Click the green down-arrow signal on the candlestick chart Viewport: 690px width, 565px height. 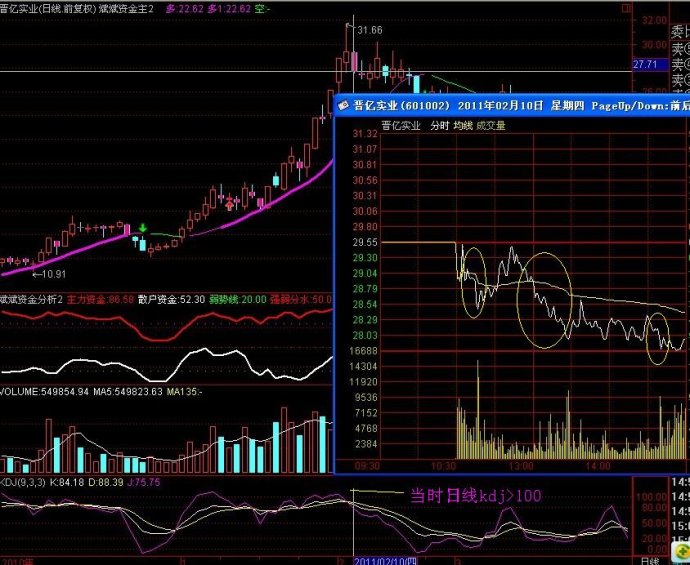[x=143, y=227]
